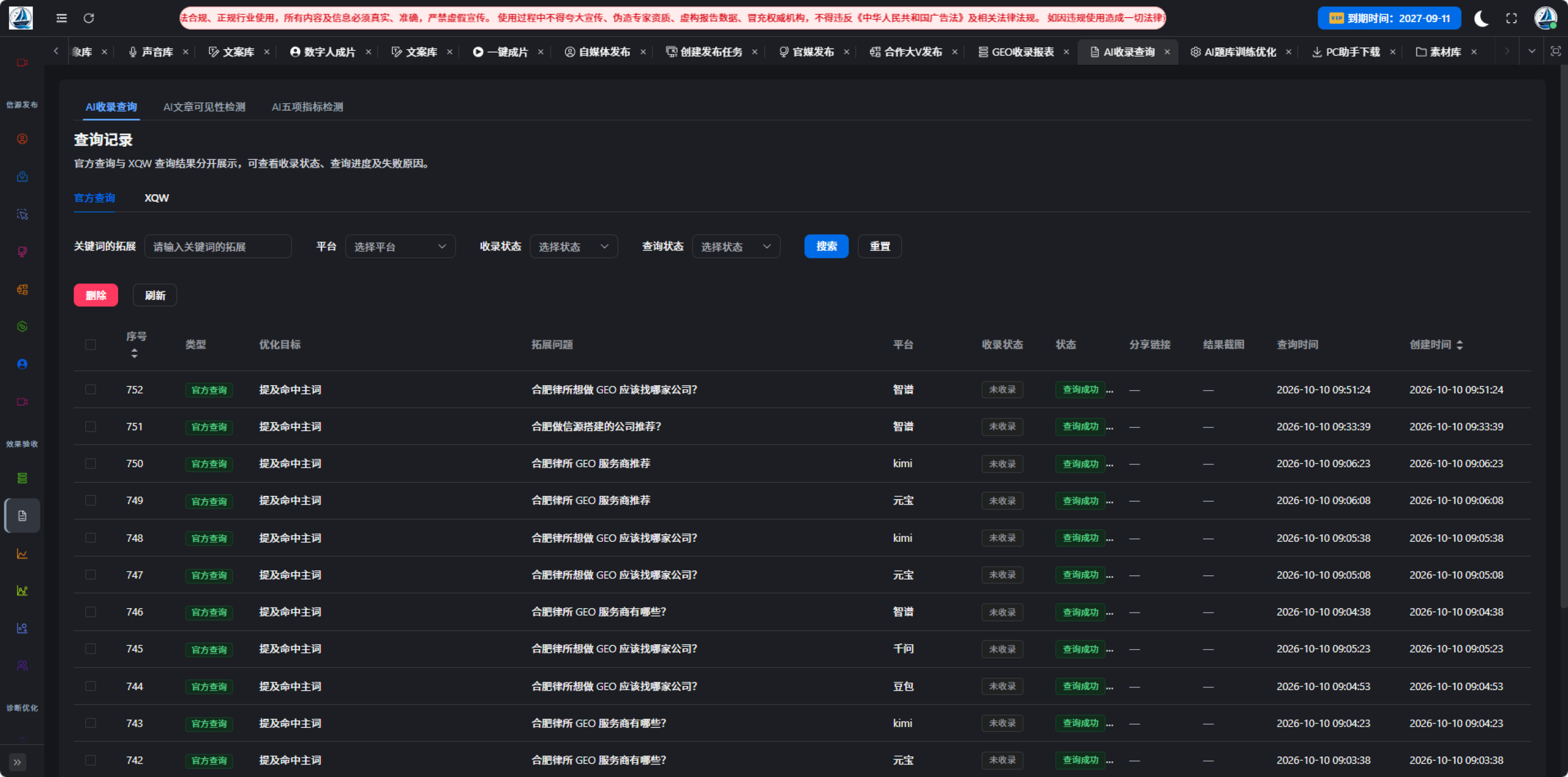Click the 刷新 button

coord(154,295)
